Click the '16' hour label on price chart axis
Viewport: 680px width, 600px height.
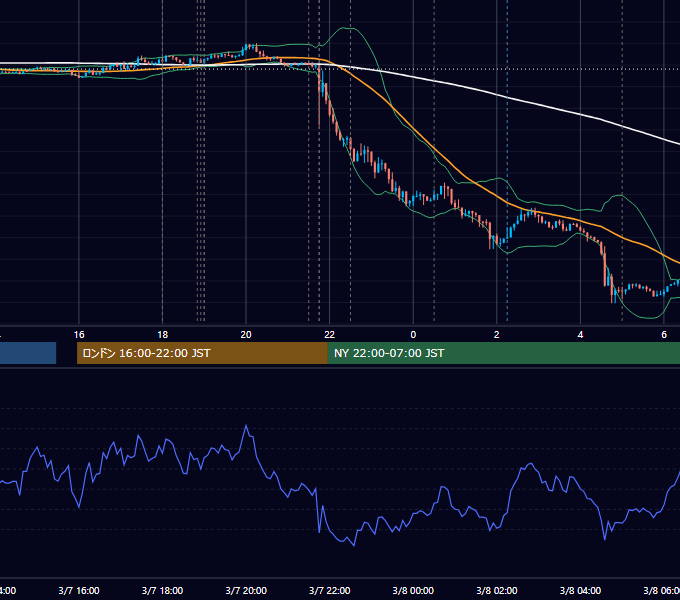79,334
